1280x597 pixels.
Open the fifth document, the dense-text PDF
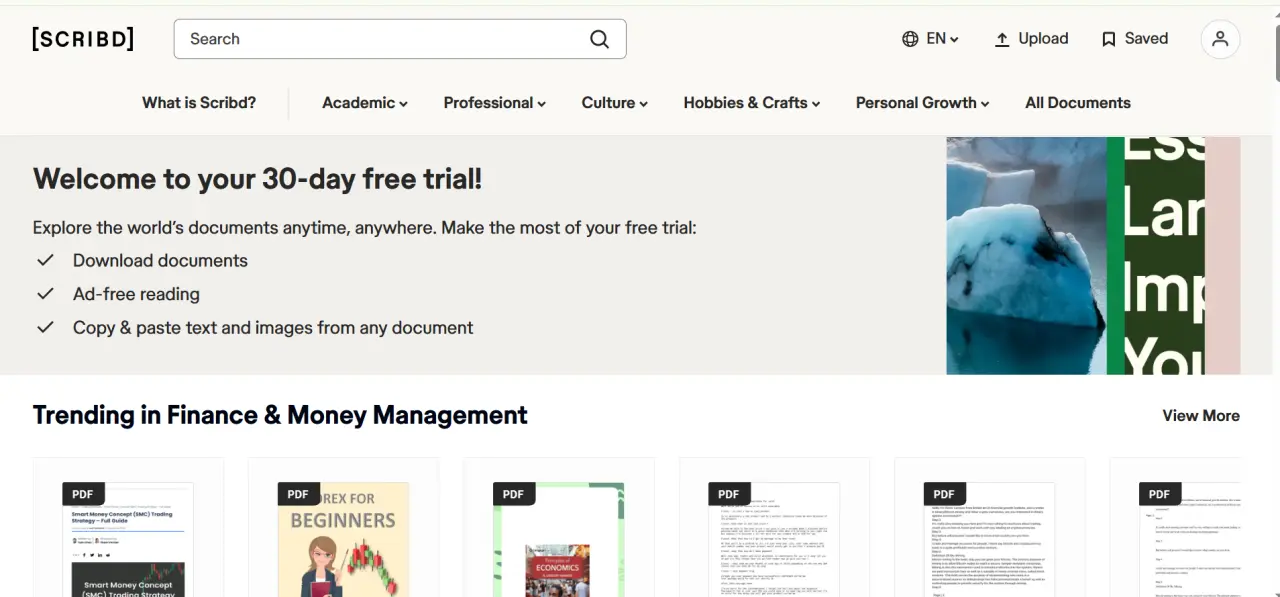pyautogui.click(x=989, y=540)
